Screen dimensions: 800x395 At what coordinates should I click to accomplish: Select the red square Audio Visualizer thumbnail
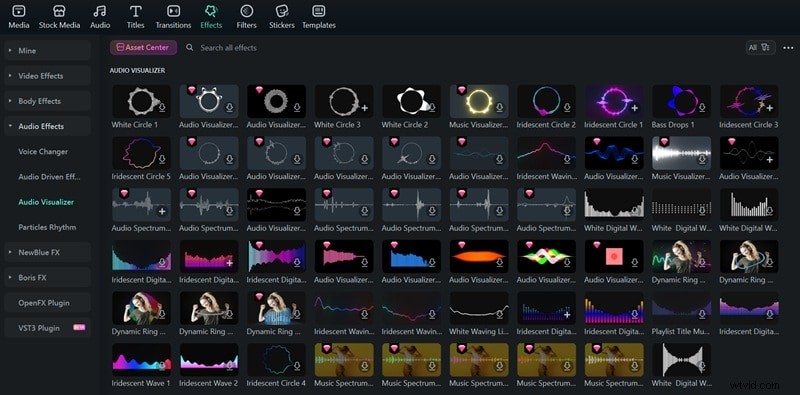(x=614, y=256)
